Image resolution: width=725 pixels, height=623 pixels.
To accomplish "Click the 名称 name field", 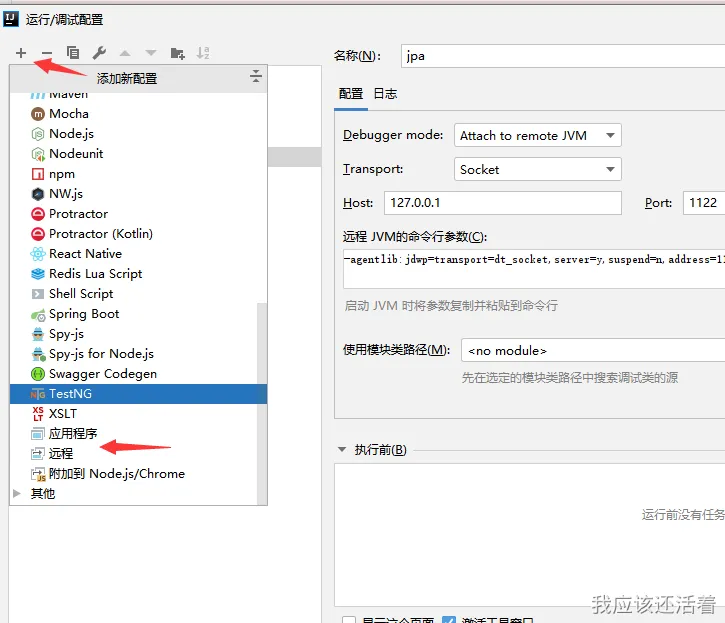I will pos(563,56).
